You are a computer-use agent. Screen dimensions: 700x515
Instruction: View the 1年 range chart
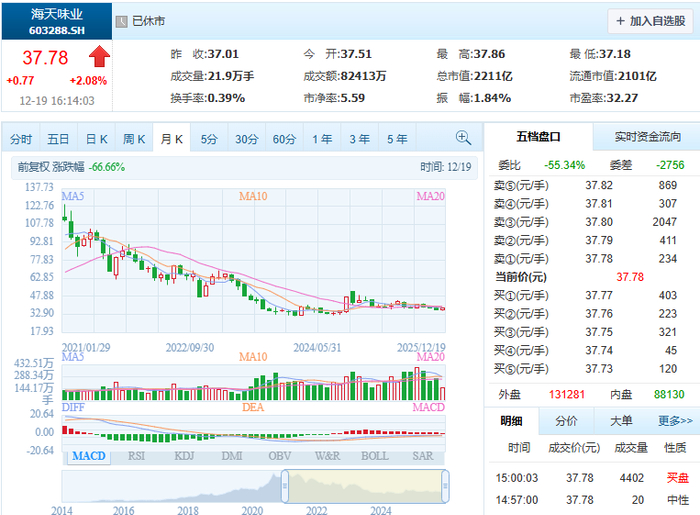point(322,139)
